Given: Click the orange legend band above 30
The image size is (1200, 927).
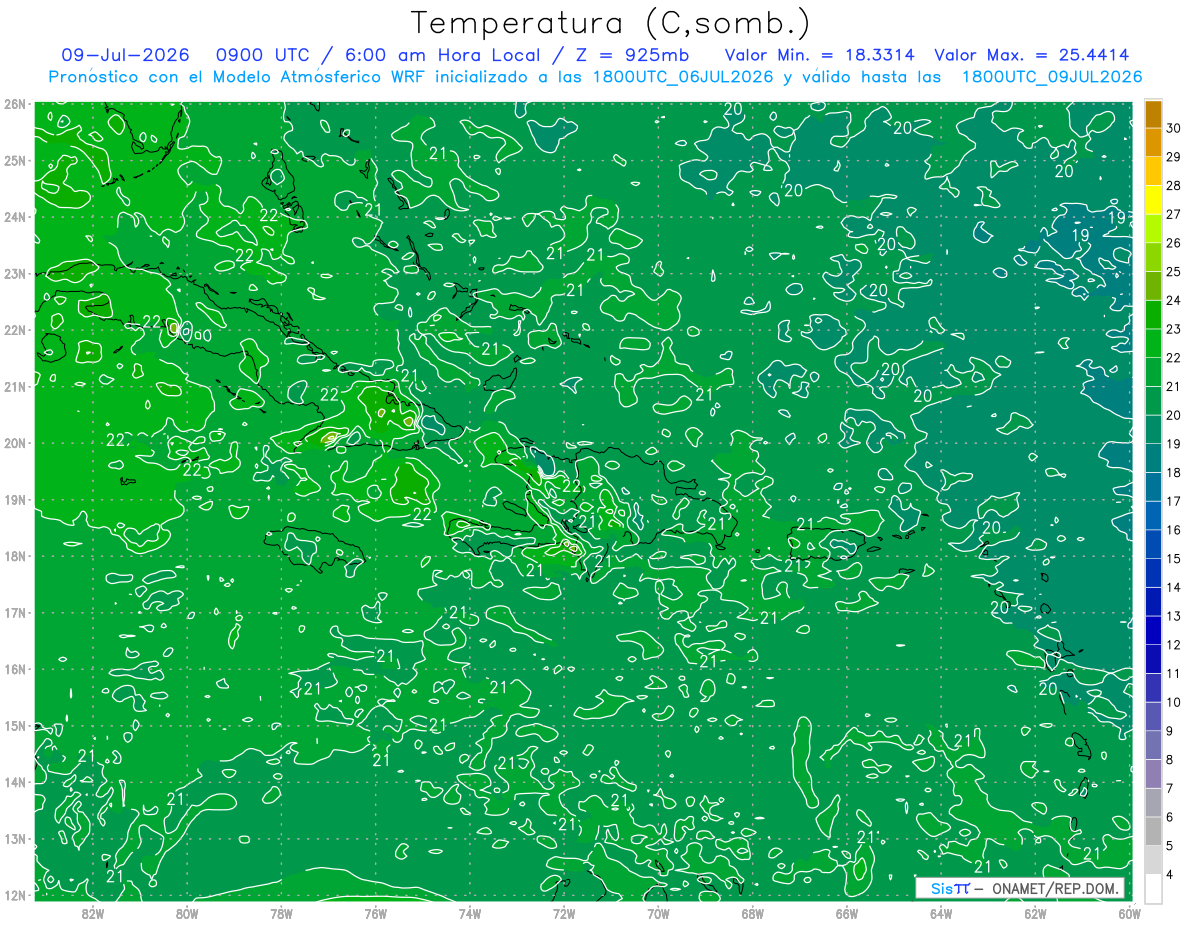Looking at the screenshot, I should point(1153,114).
